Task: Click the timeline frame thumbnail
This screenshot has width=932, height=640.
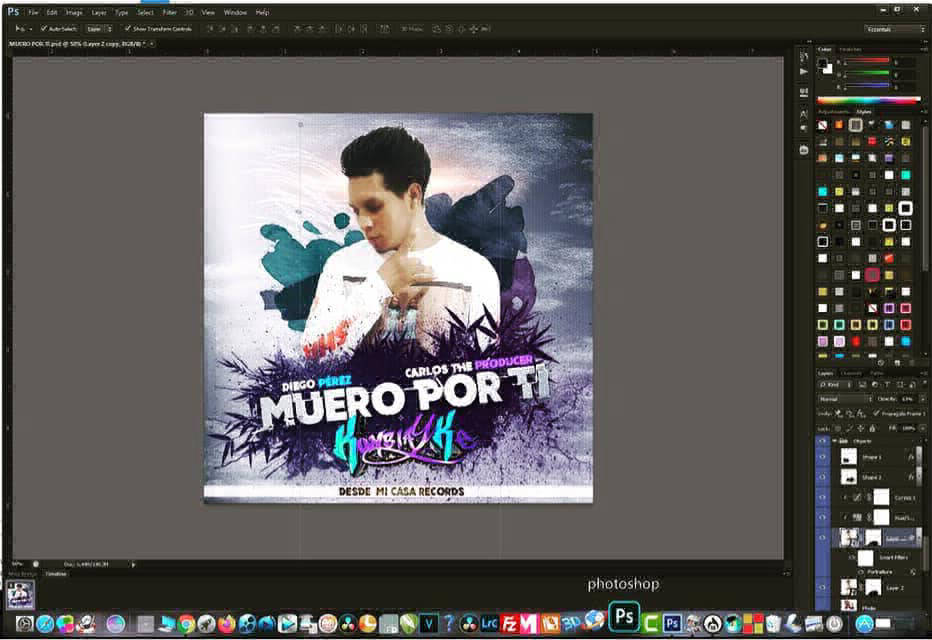Action: [20, 594]
